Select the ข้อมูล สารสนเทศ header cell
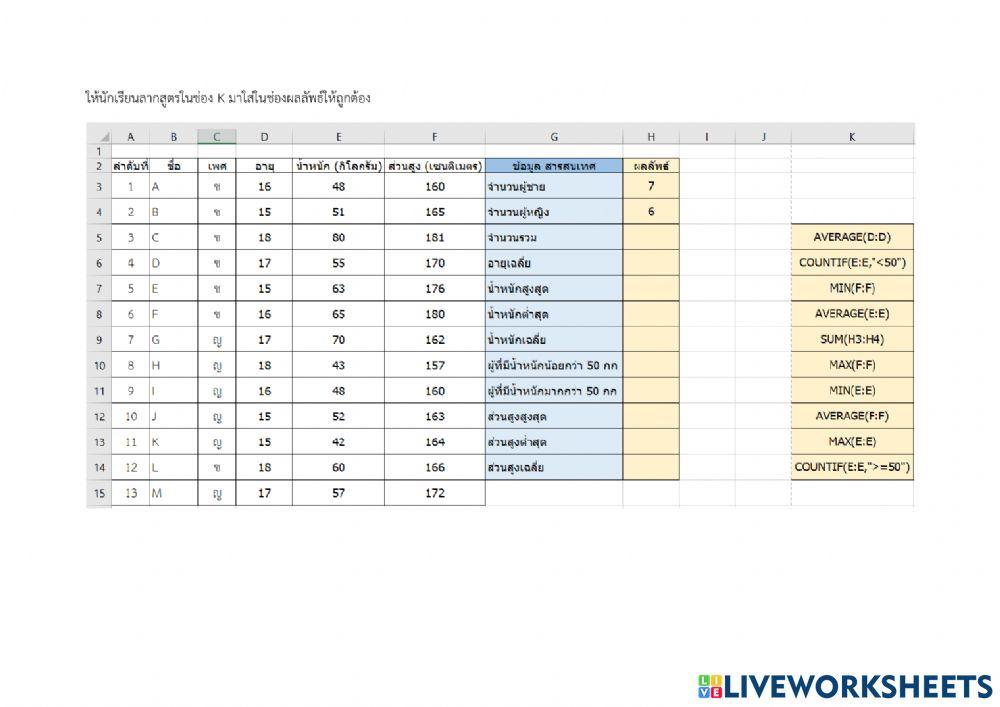 tap(554, 166)
